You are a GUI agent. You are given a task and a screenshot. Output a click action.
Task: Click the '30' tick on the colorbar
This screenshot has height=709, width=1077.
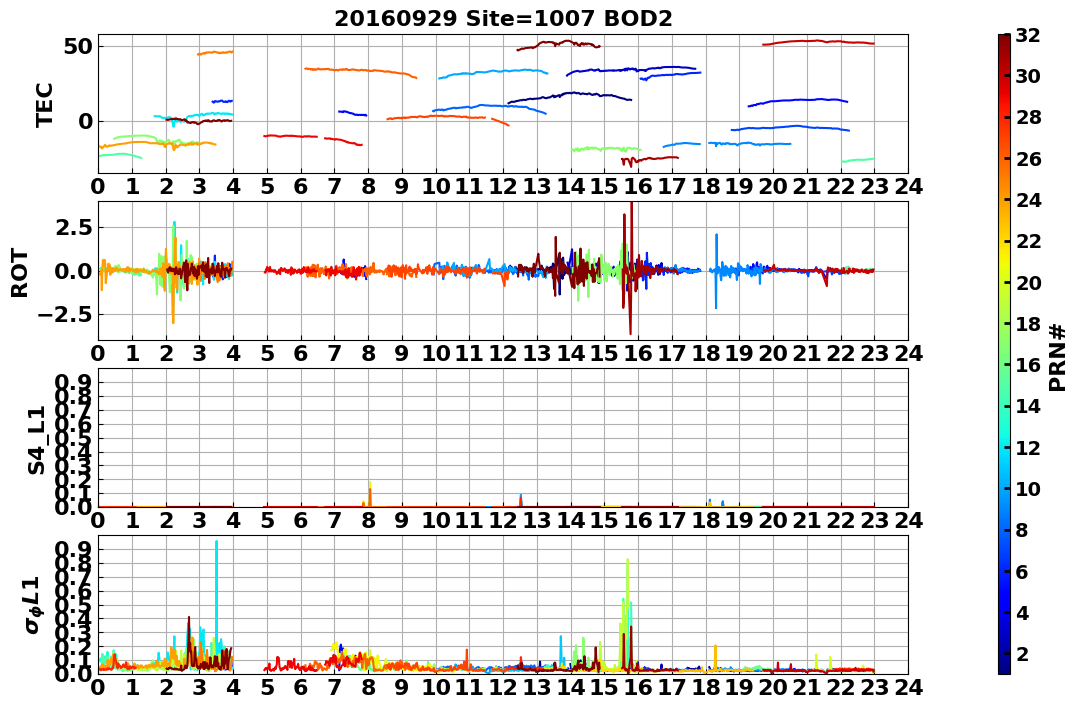pyautogui.click(x=1028, y=76)
